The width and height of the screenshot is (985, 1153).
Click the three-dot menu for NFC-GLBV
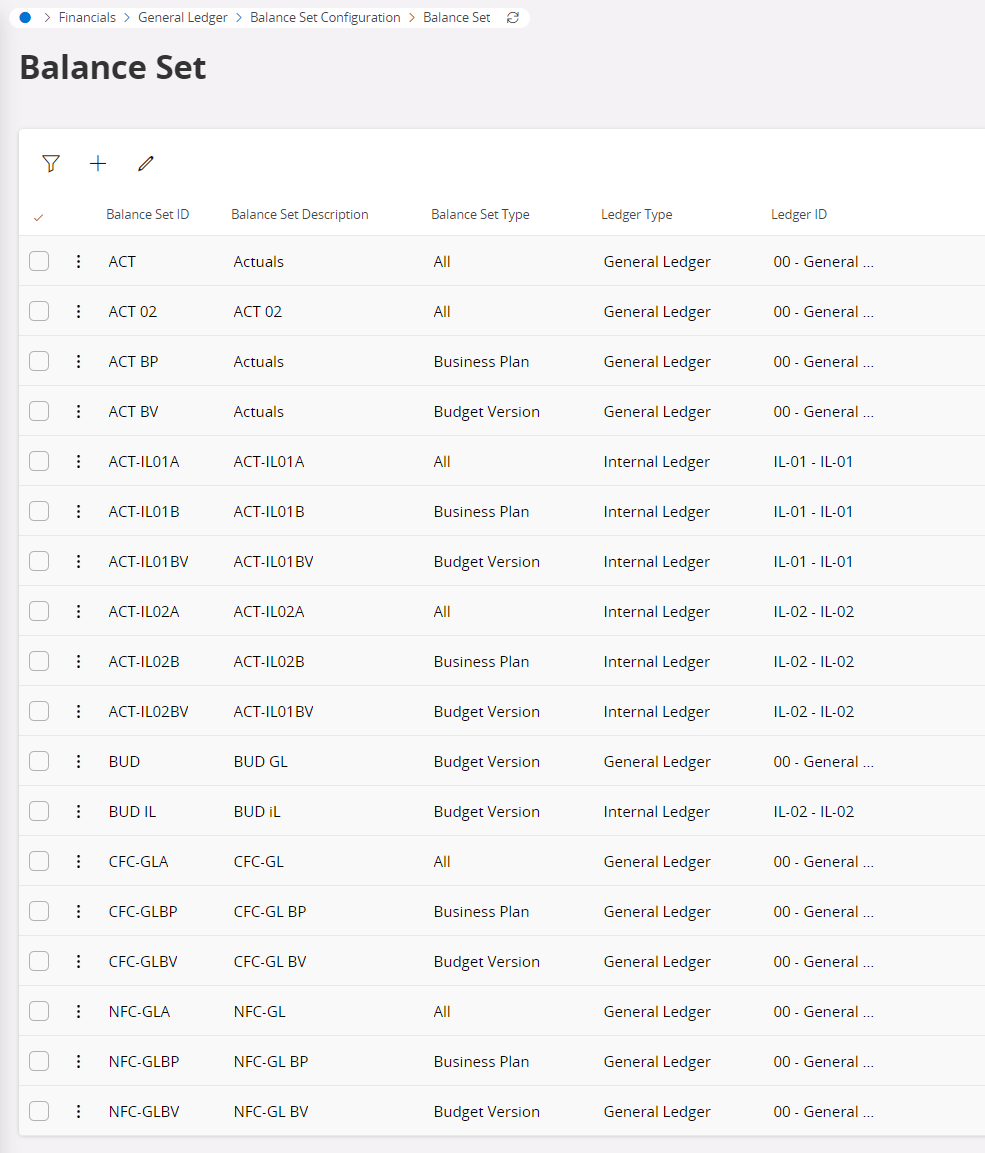click(78, 1111)
